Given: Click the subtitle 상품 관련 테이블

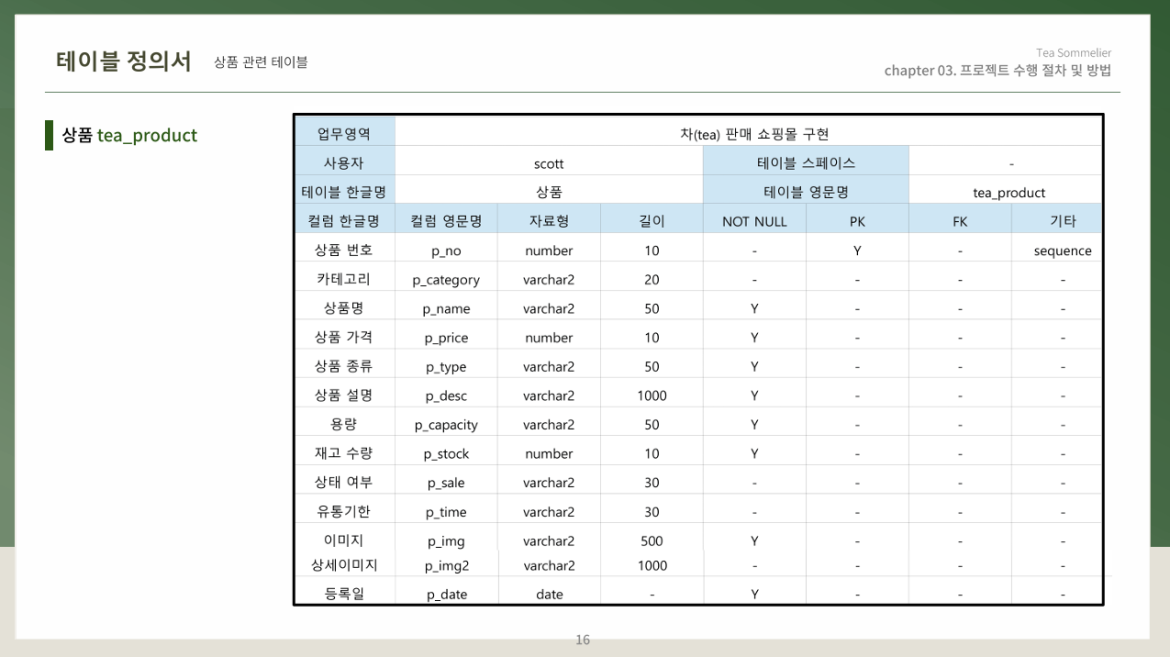Looking at the screenshot, I should pos(260,62).
